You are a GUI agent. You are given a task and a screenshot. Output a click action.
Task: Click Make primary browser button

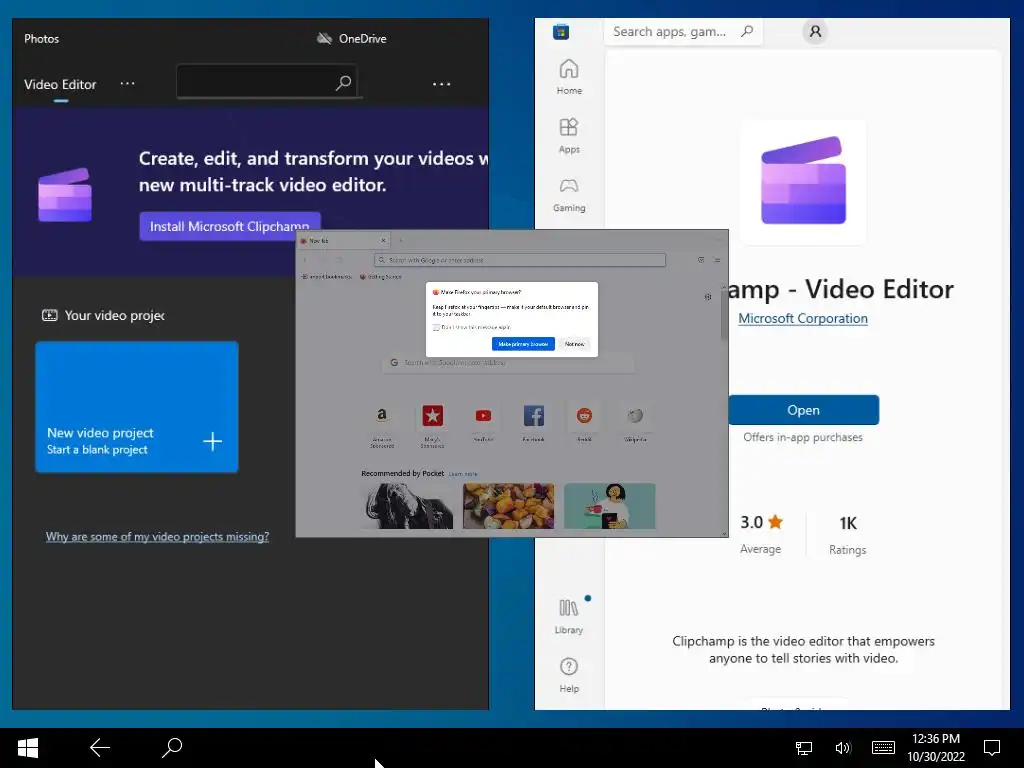[x=523, y=344]
